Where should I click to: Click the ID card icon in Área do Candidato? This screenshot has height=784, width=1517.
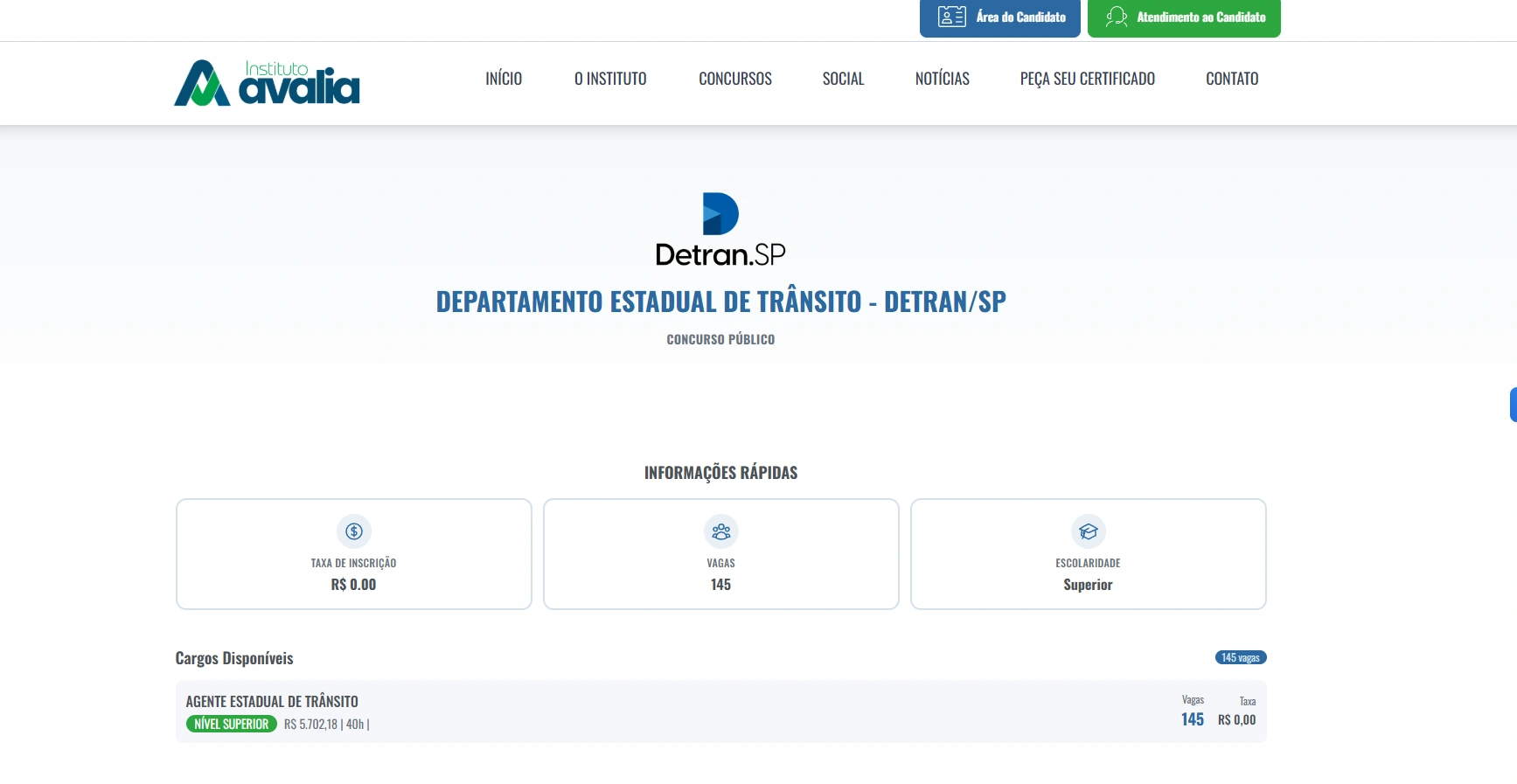pos(951,17)
